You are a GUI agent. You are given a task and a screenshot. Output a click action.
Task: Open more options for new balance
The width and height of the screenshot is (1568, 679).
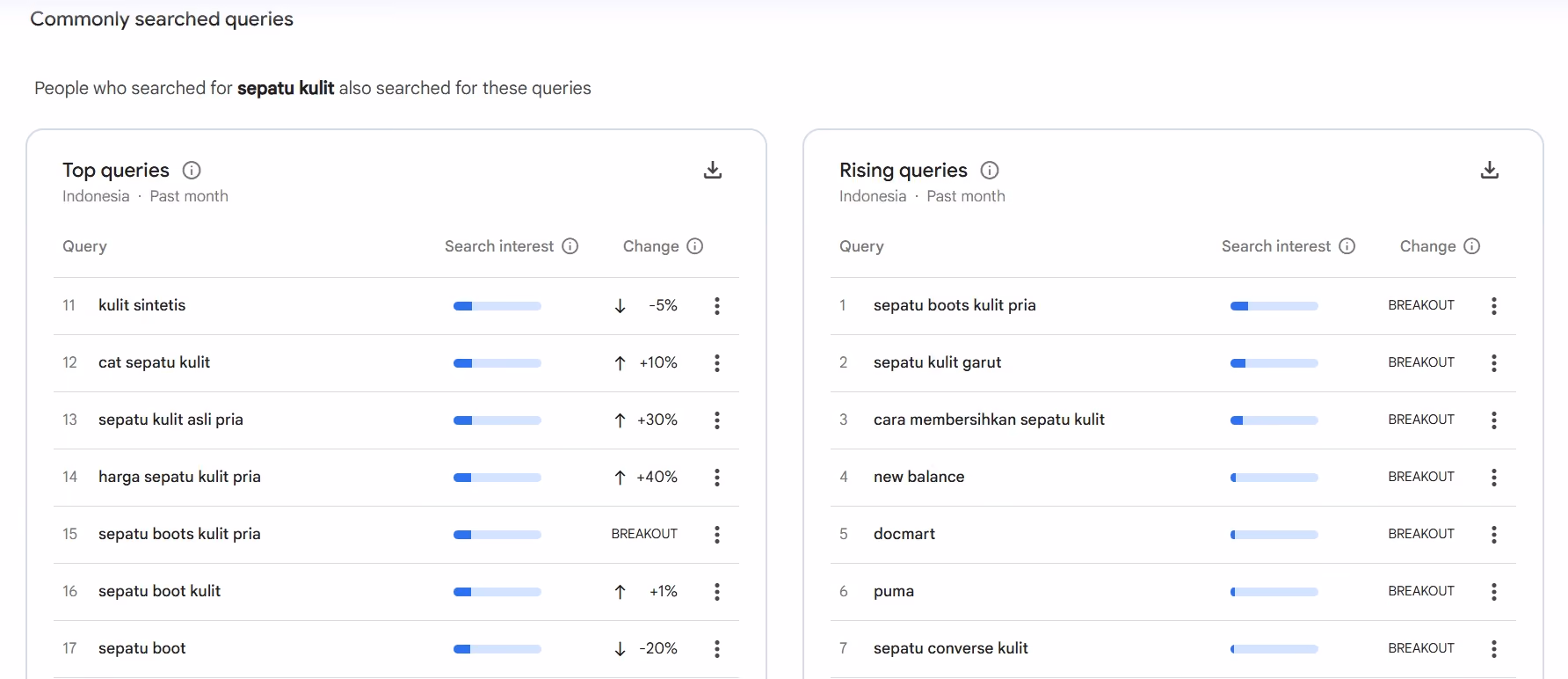coord(1494,478)
